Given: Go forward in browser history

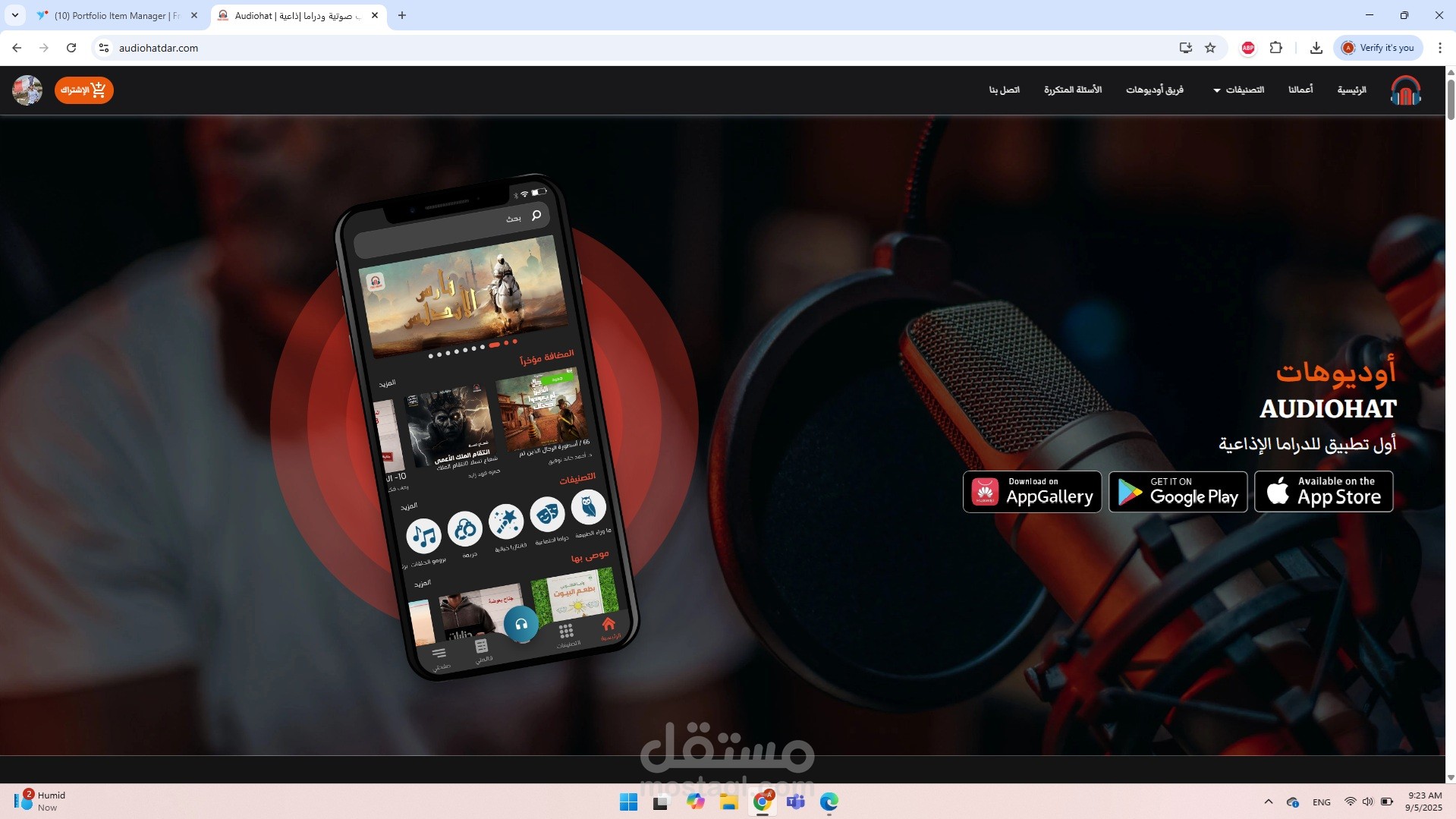Looking at the screenshot, I should pyautogui.click(x=44, y=48).
